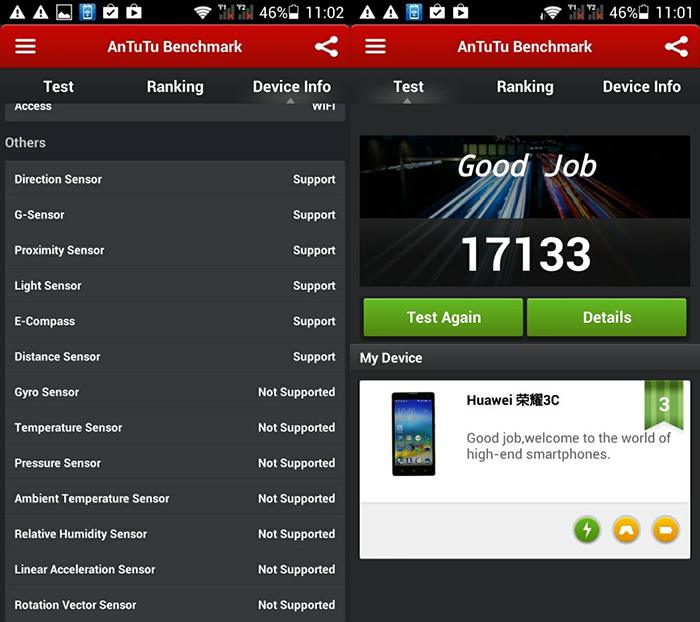The image size is (700, 622).
Task: Tap the Details button
Action: tap(607, 317)
